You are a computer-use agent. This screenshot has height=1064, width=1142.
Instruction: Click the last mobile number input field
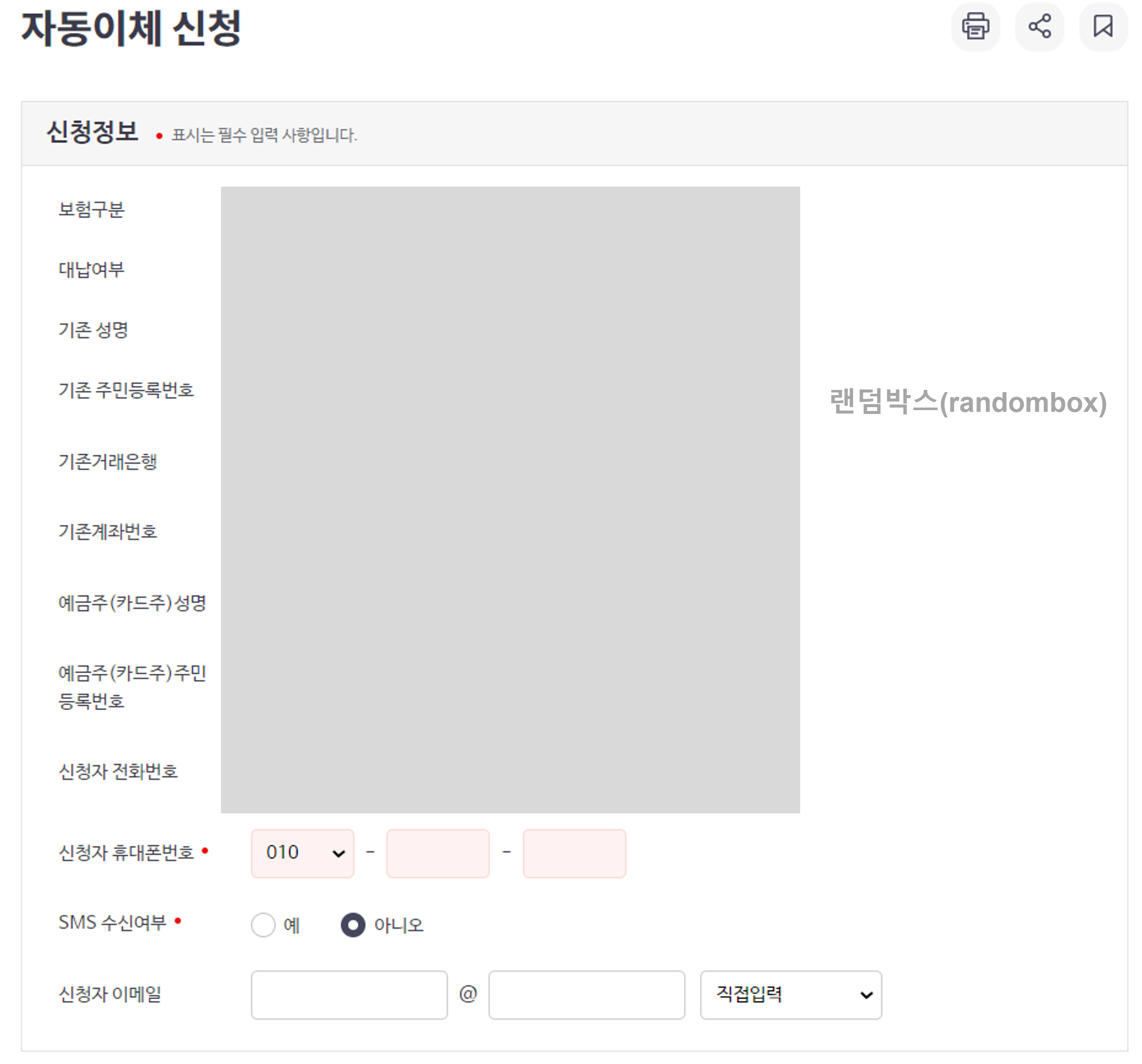(x=574, y=852)
